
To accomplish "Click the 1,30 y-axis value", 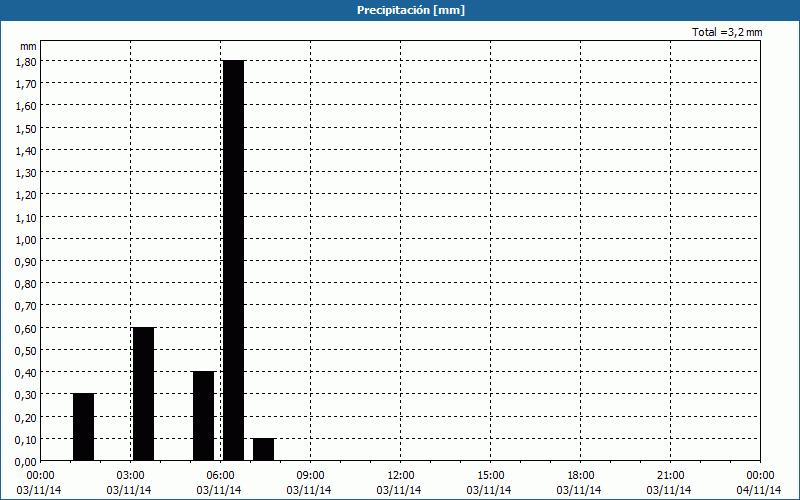I will pos(26,172).
